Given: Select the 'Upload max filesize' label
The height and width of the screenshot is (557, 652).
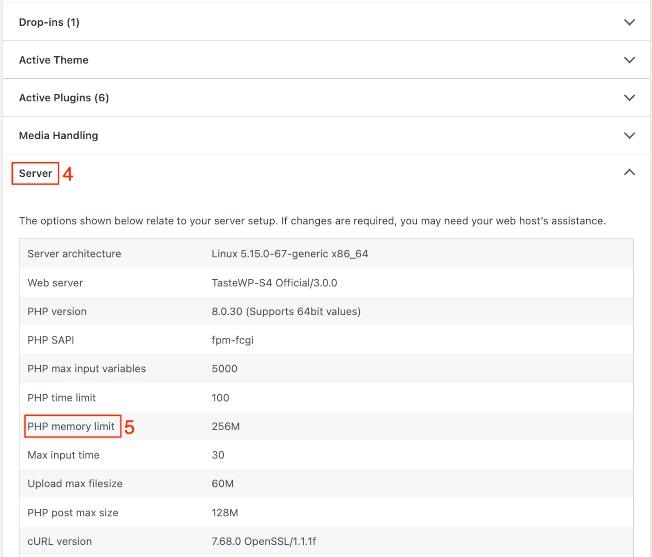Looking at the screenshot, I should click(75, 484).
